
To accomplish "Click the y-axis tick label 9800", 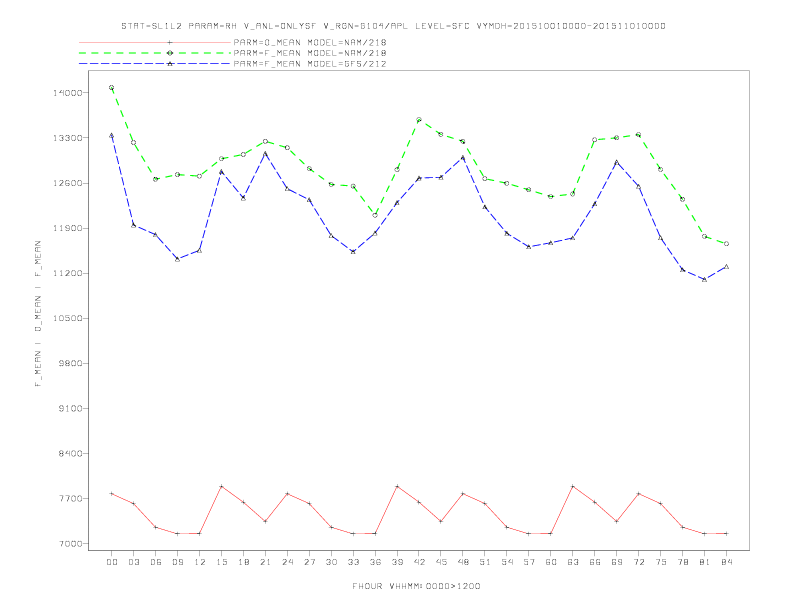I will click(70, 364).
